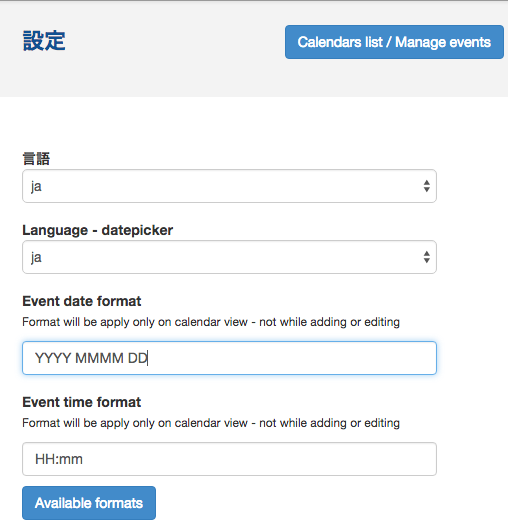This screenshot has height=531, width=508.
Task: Select the ja value in datepicker language box
Action: point(36,257)
